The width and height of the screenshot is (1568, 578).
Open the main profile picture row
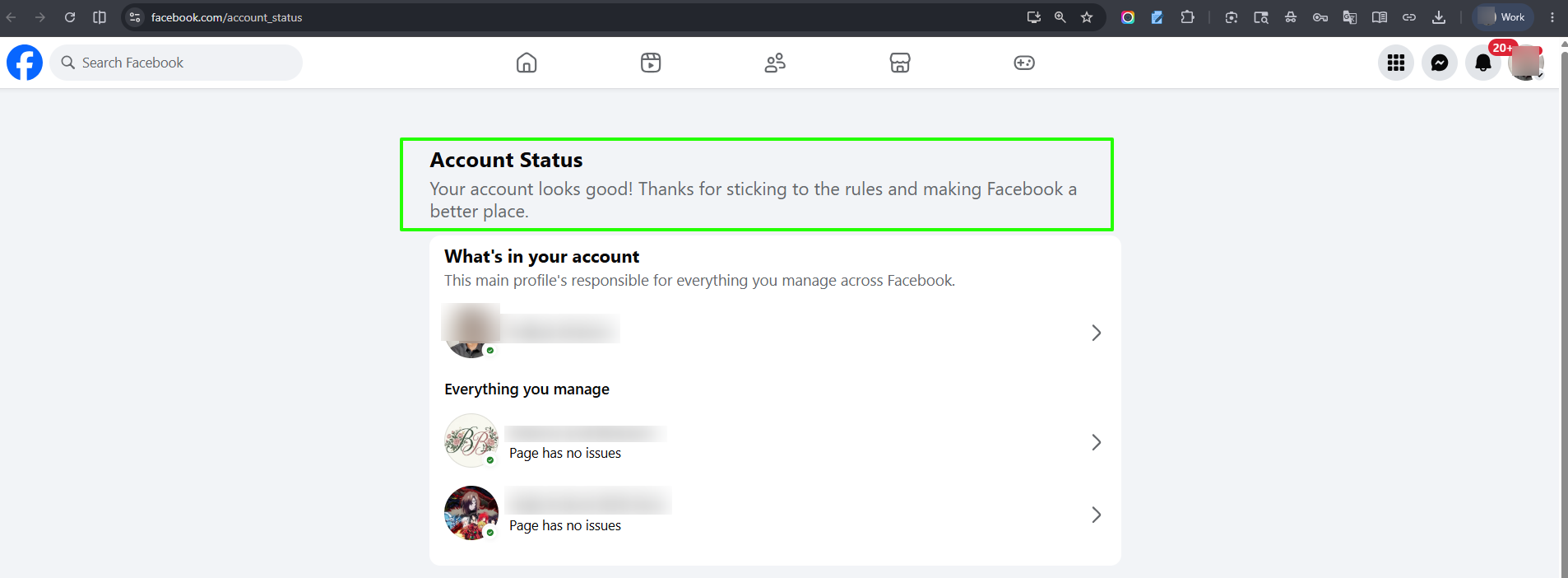click(x=775, y=331)
